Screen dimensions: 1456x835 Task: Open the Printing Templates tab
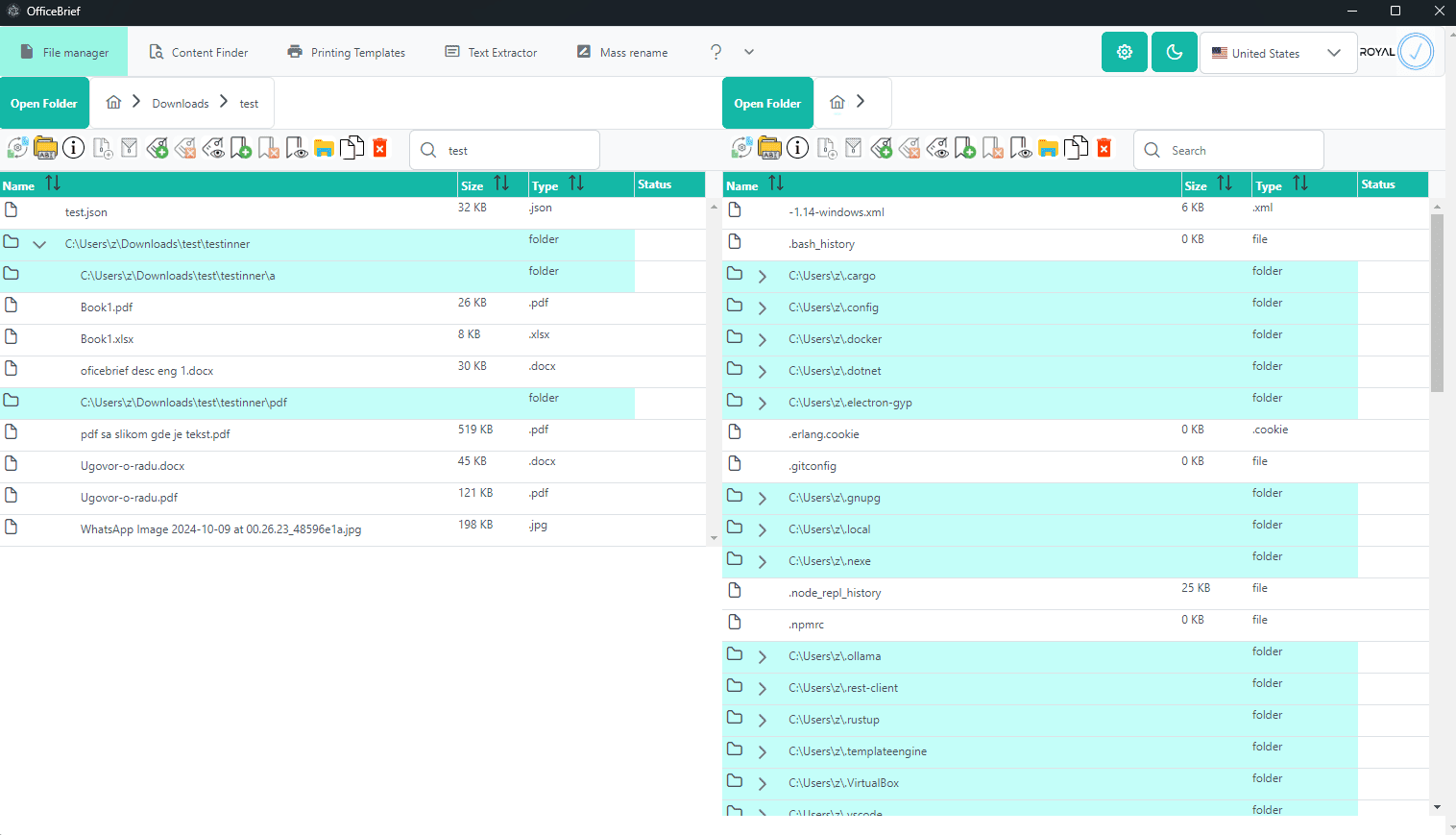[x=347, y=52]
